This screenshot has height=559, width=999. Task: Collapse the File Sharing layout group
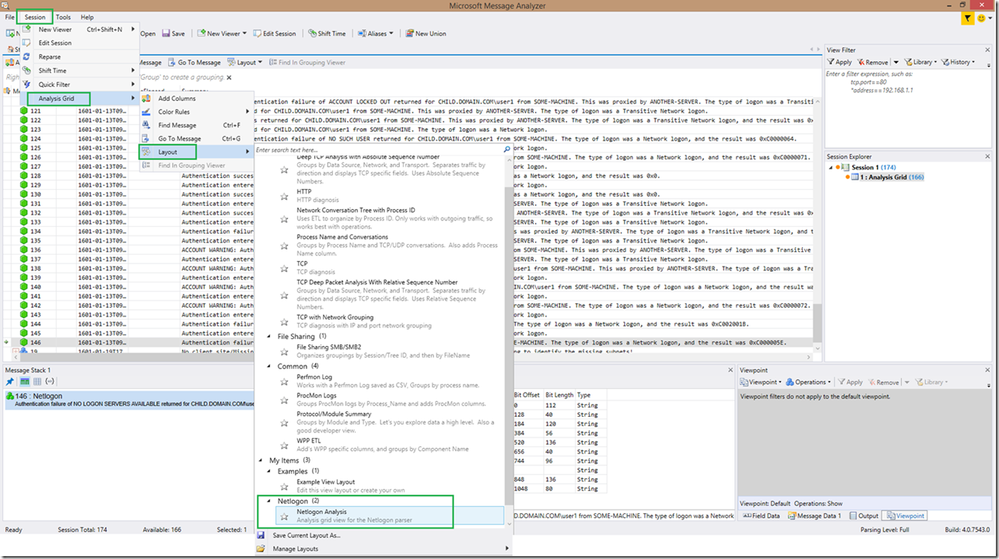click(x=269, y=336)
